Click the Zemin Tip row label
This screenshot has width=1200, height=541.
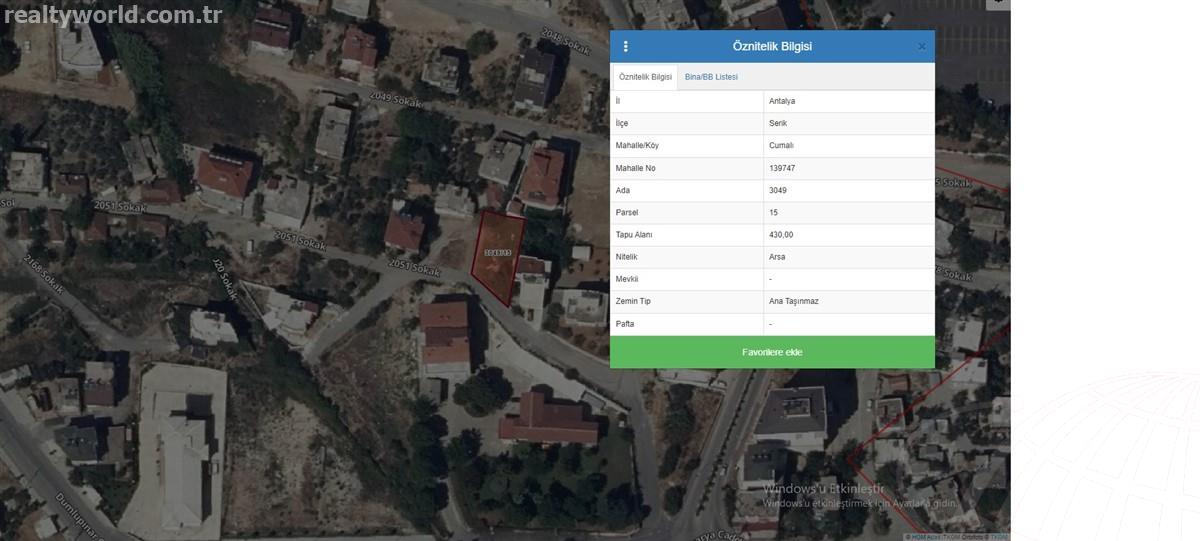[632, 301]
